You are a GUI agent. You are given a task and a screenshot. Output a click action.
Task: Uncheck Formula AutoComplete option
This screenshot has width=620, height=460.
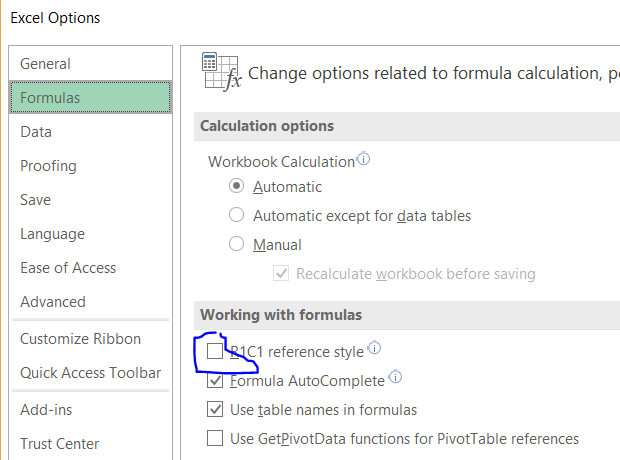(215, 381)
